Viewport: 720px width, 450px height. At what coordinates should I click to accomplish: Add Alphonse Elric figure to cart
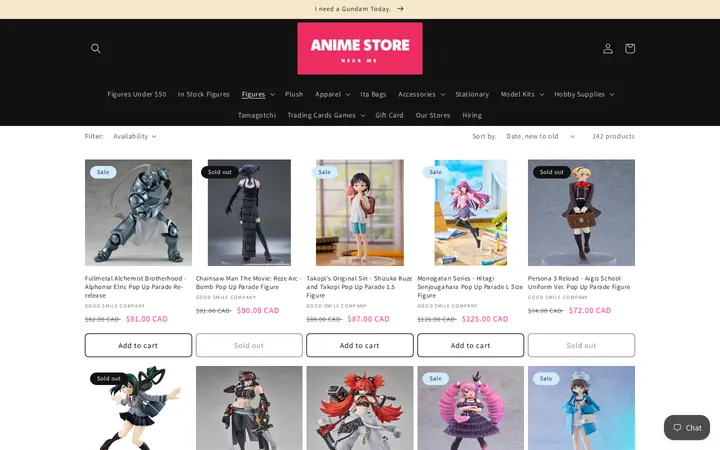[x=138, y=345]
